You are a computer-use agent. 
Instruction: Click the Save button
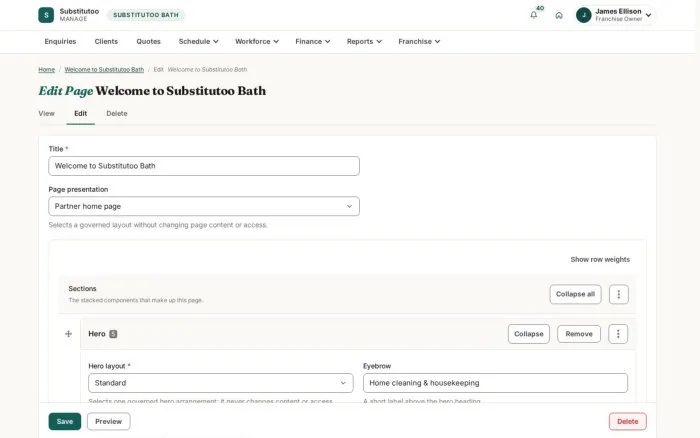(x=65, y=421)
